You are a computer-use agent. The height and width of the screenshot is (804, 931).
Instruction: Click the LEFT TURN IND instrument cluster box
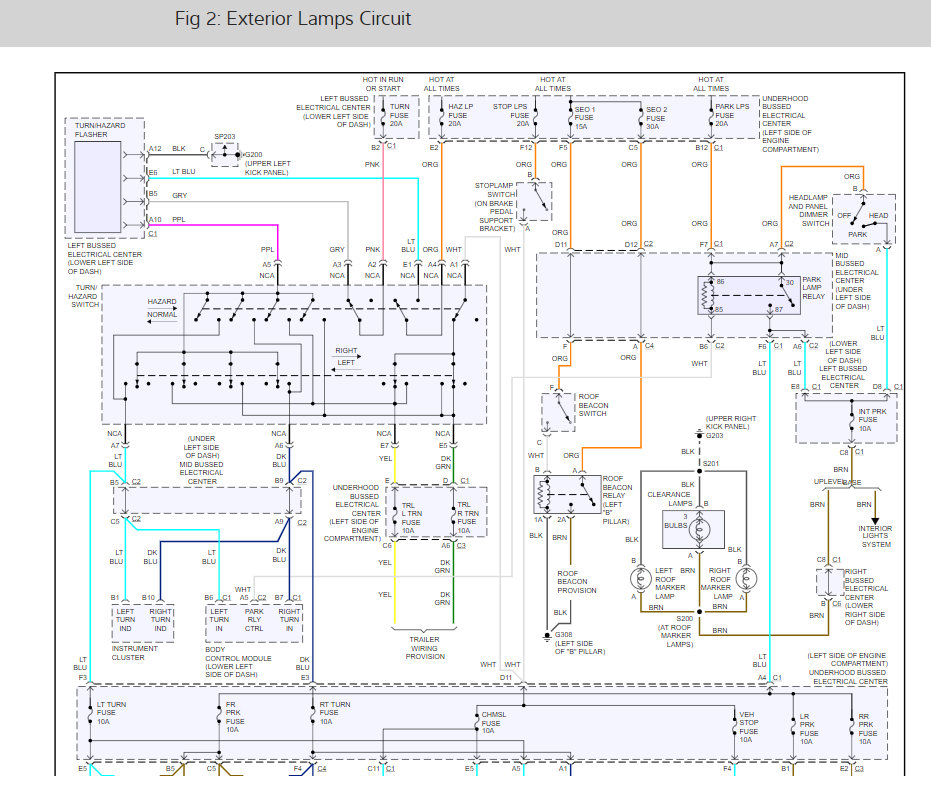(x=125, y=619)
